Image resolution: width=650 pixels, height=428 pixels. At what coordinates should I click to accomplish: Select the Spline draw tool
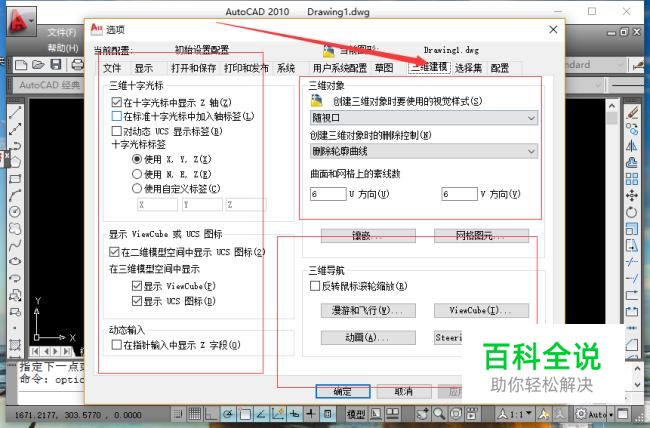click(15, 245)
